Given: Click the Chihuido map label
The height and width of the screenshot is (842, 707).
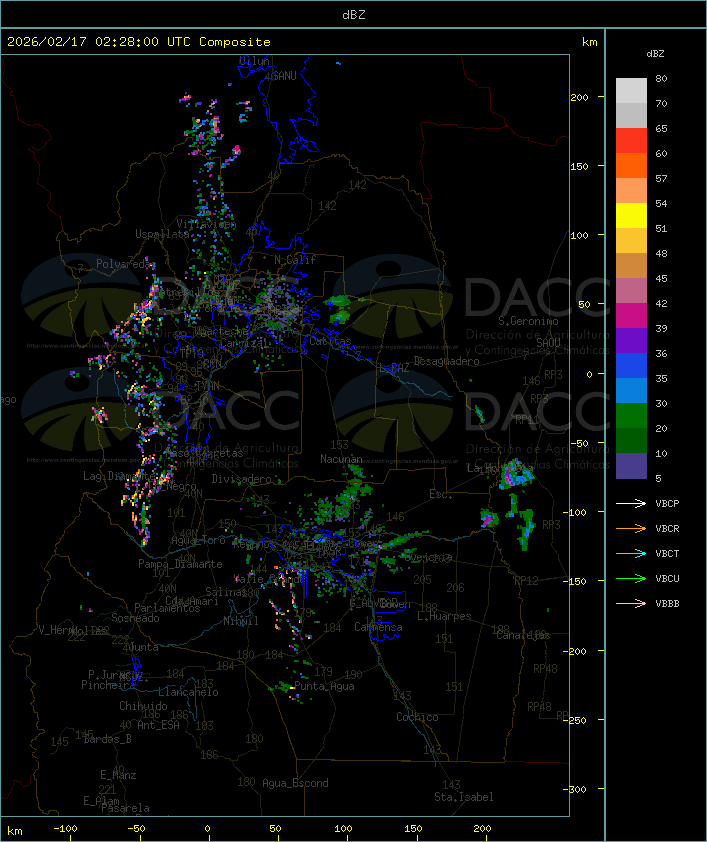Looking at the screenshot, I should 143,706.
